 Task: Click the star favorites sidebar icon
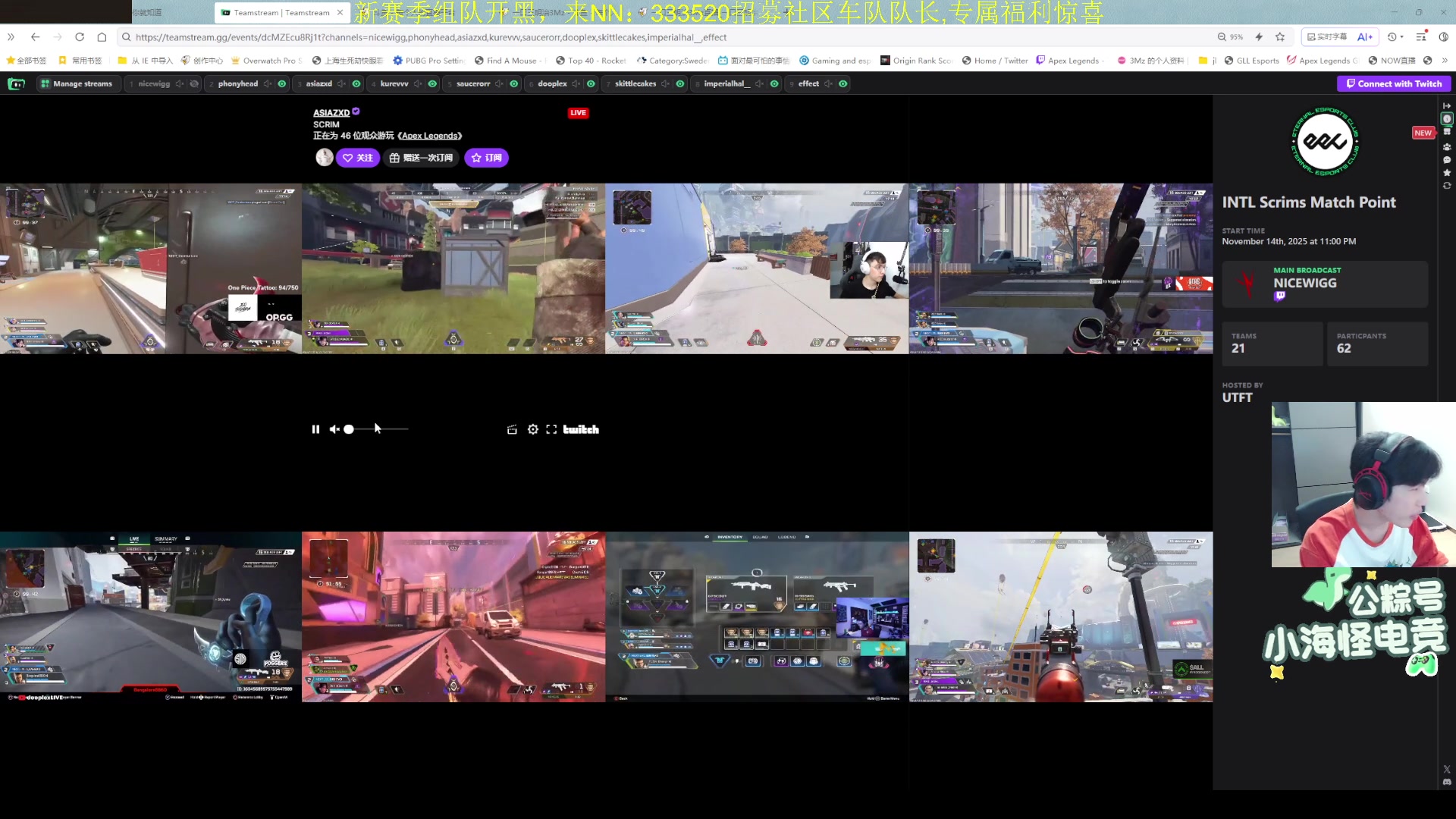pyautogui.click(x=1446, y=173)
